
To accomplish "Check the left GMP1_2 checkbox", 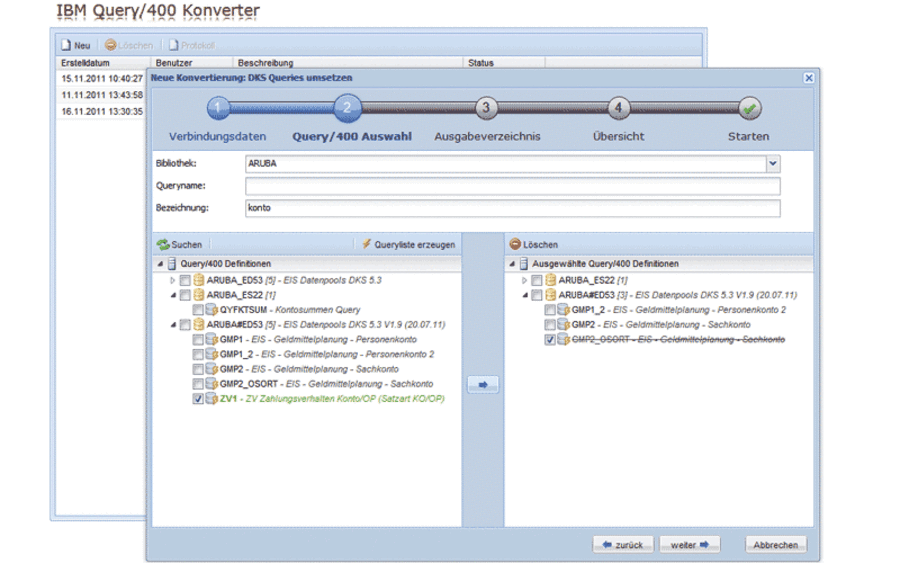I will [198, 355].
